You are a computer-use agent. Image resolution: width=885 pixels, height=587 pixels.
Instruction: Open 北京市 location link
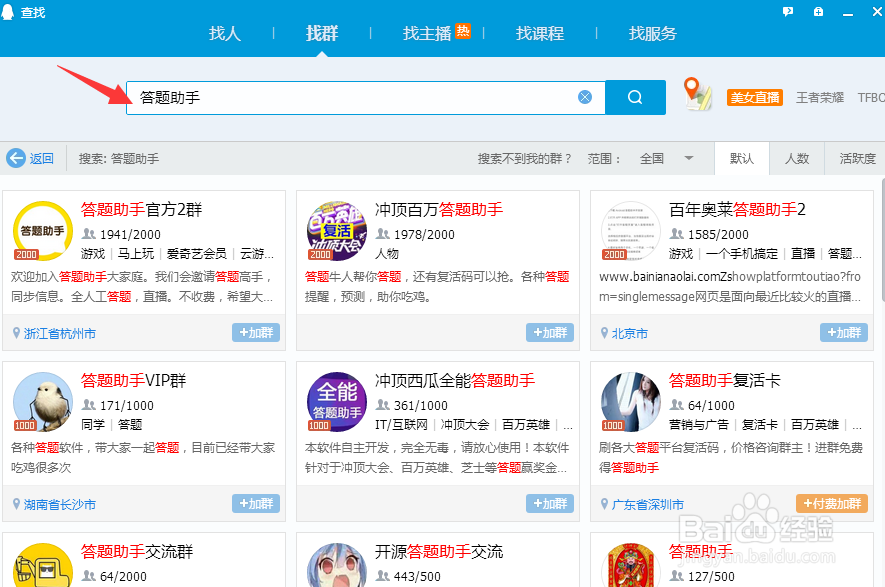(x=629, y=334)
